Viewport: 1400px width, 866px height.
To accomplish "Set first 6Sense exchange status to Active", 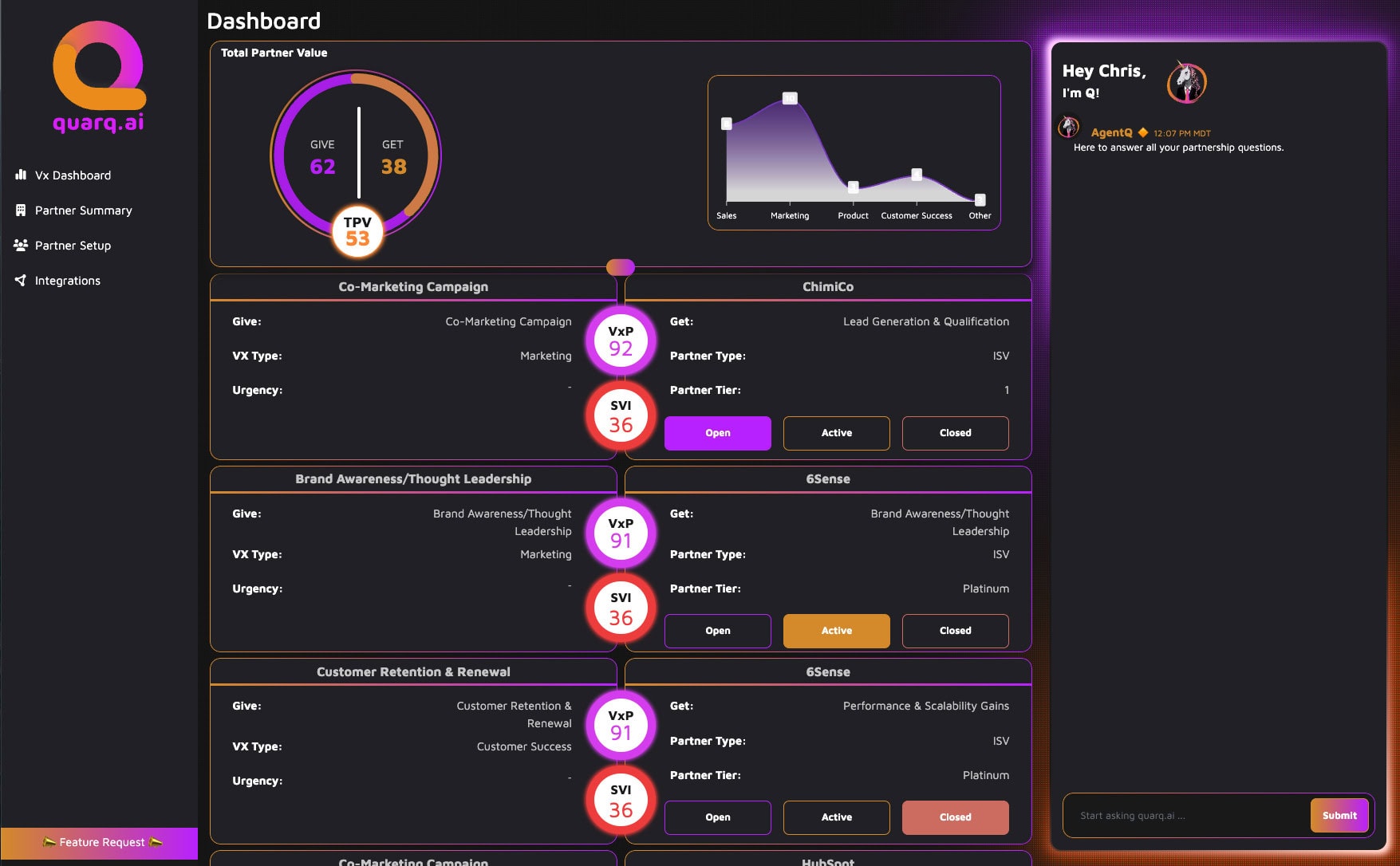I will [x=836, y=631].
